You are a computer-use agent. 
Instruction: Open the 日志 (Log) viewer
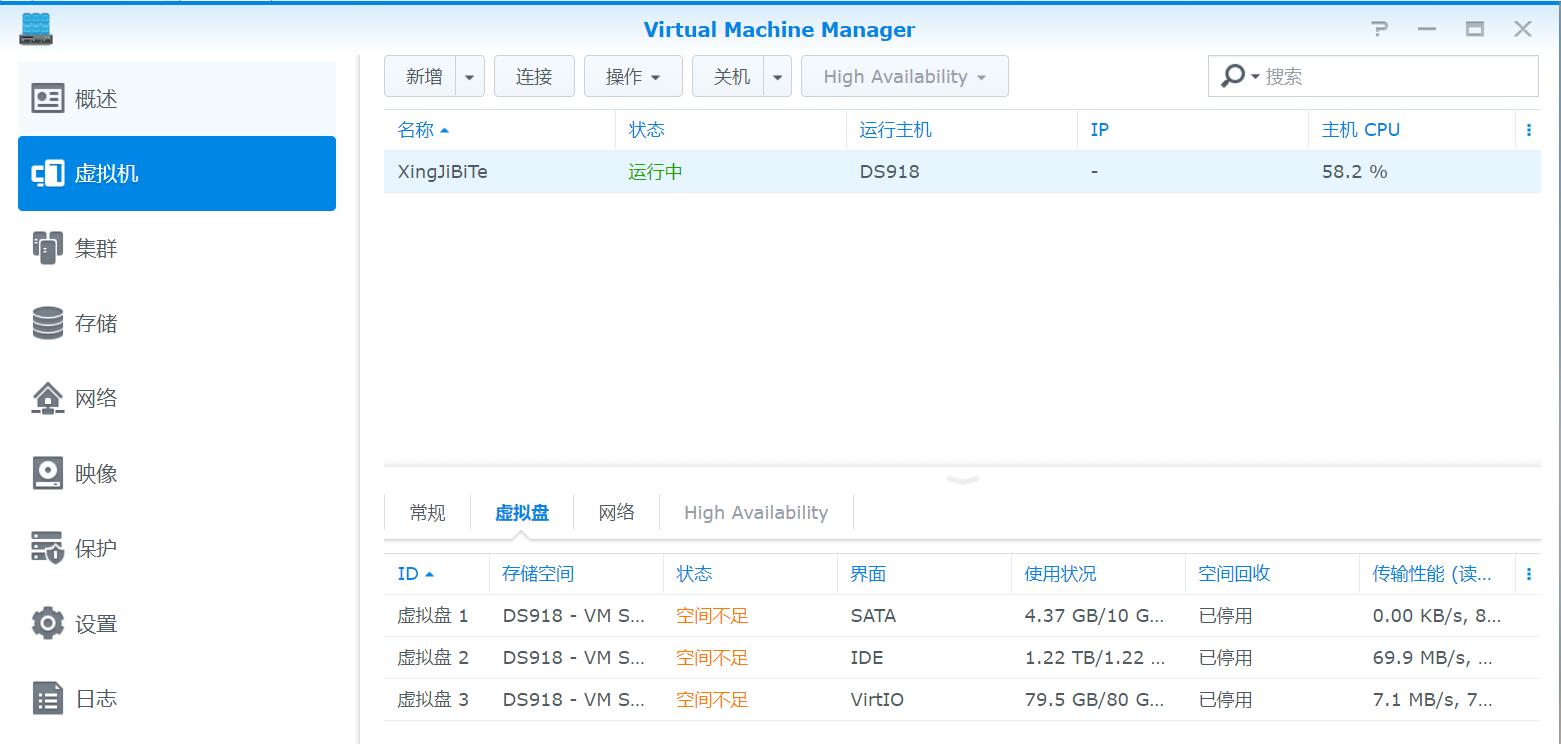pyautogui.click(x=95, y=698)
